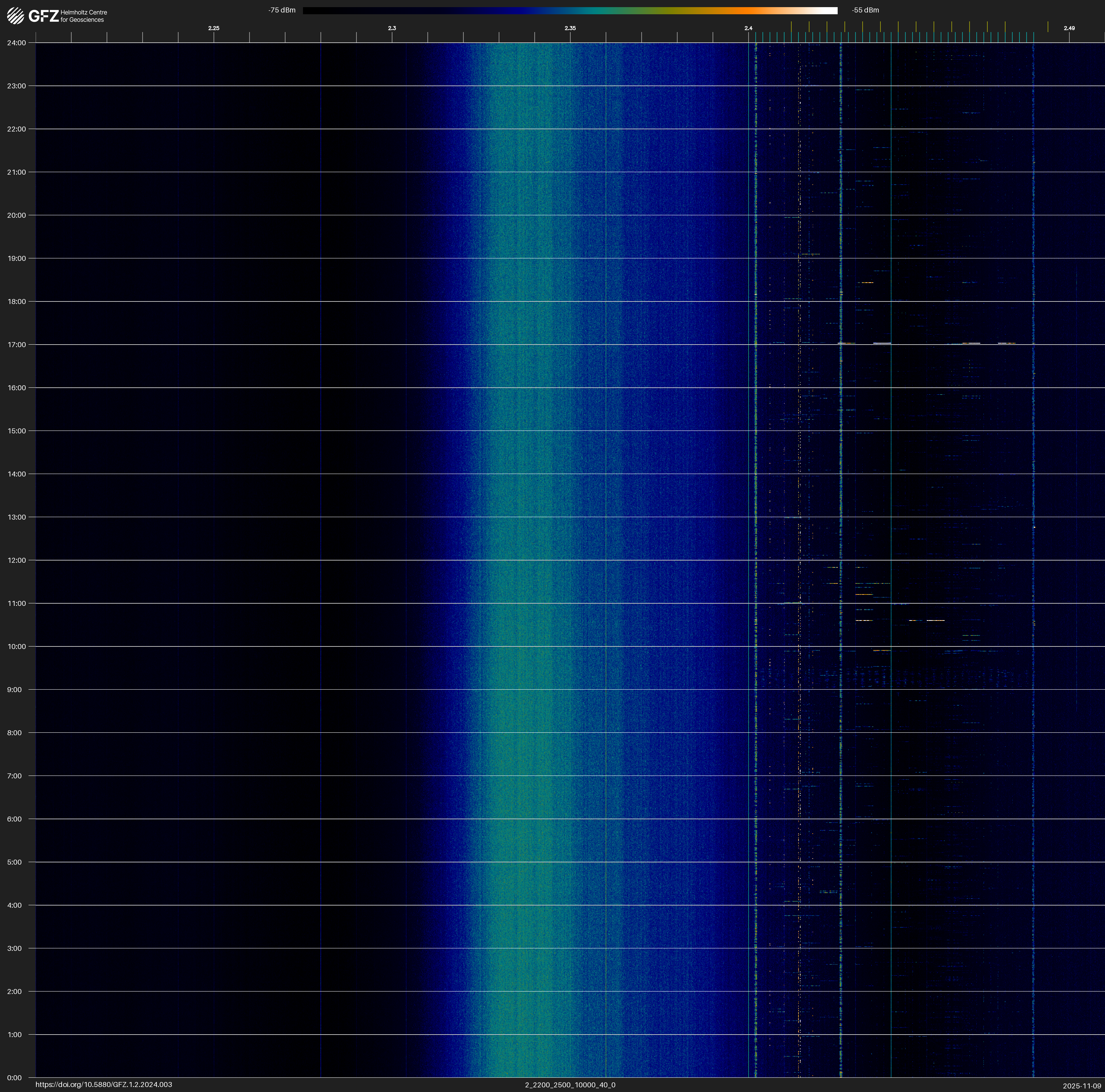Select the 2.25 frequency axis label
Image resolution: width=1105 pixels, height=1092 pixels.
pos(214,28)
